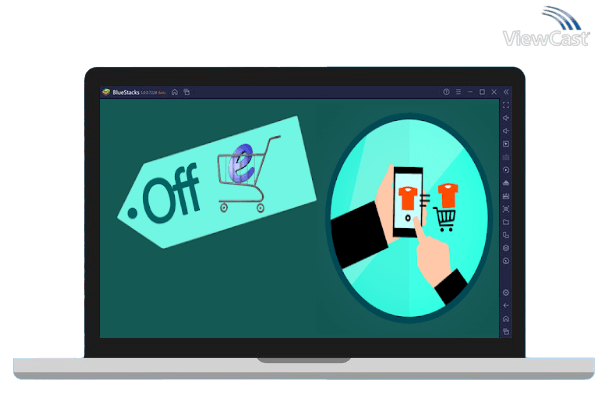The image size is (602, 414).
Task: Click the BlueStacks logo in title bar
Action: pos(105,92)
